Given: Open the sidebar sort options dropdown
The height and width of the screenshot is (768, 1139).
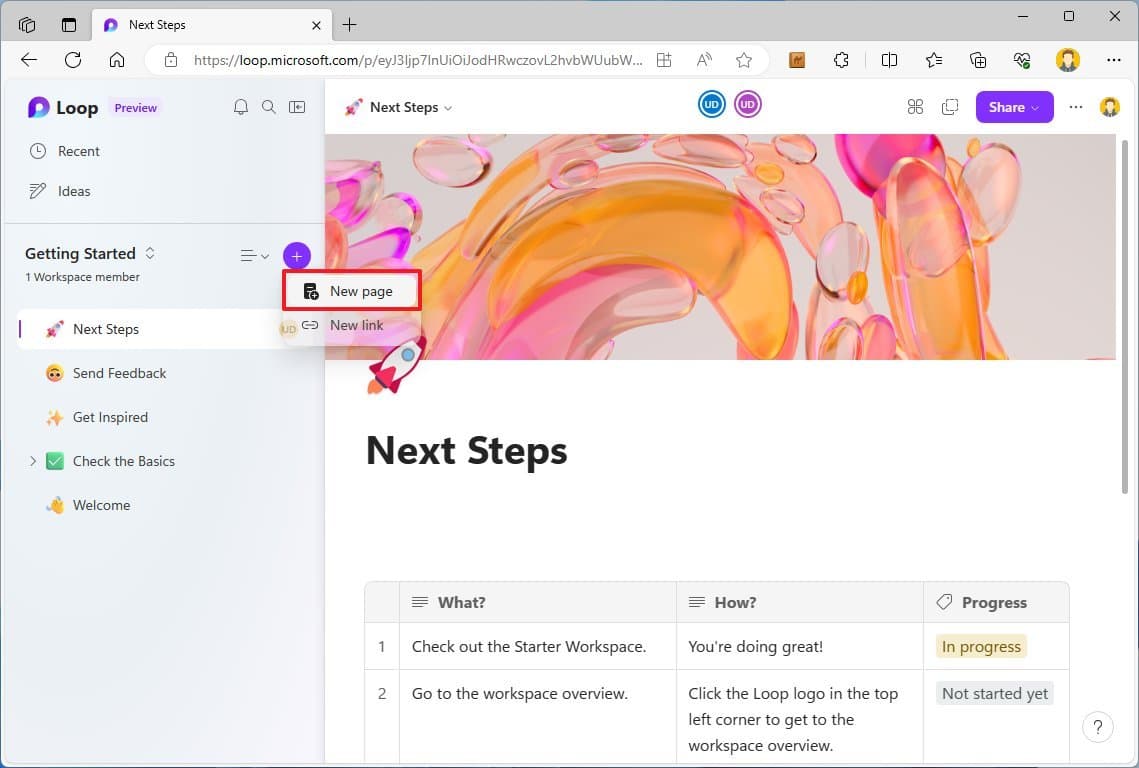Looking at the screenshot, I should (255, 256).
